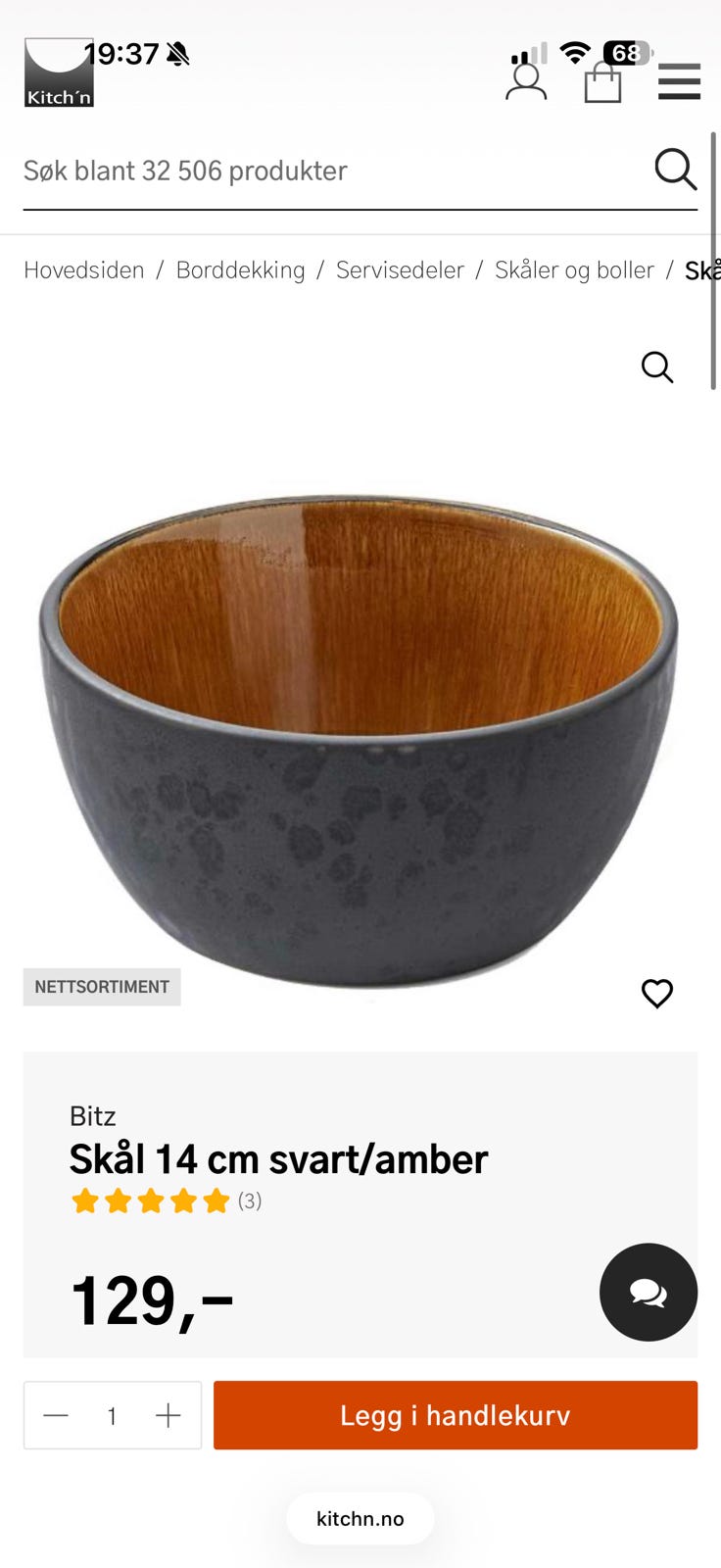Viewport: 721px width, 1568px height.
Task: Tap the bowl product image
Action: click(x=359, y=740)
